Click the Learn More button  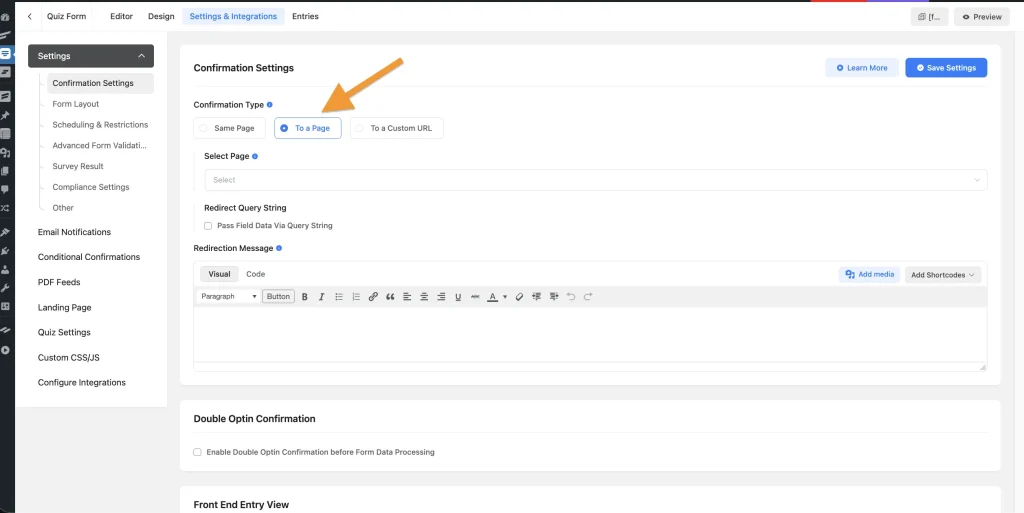click(862, 68)
